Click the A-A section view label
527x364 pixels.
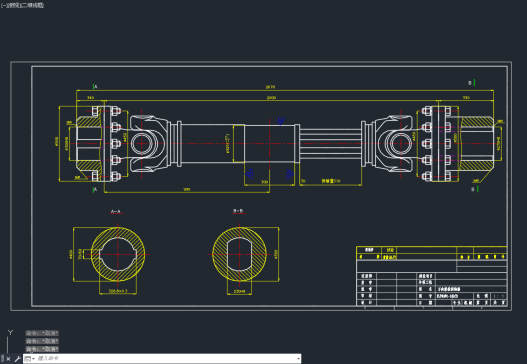(x=115, y=212)
